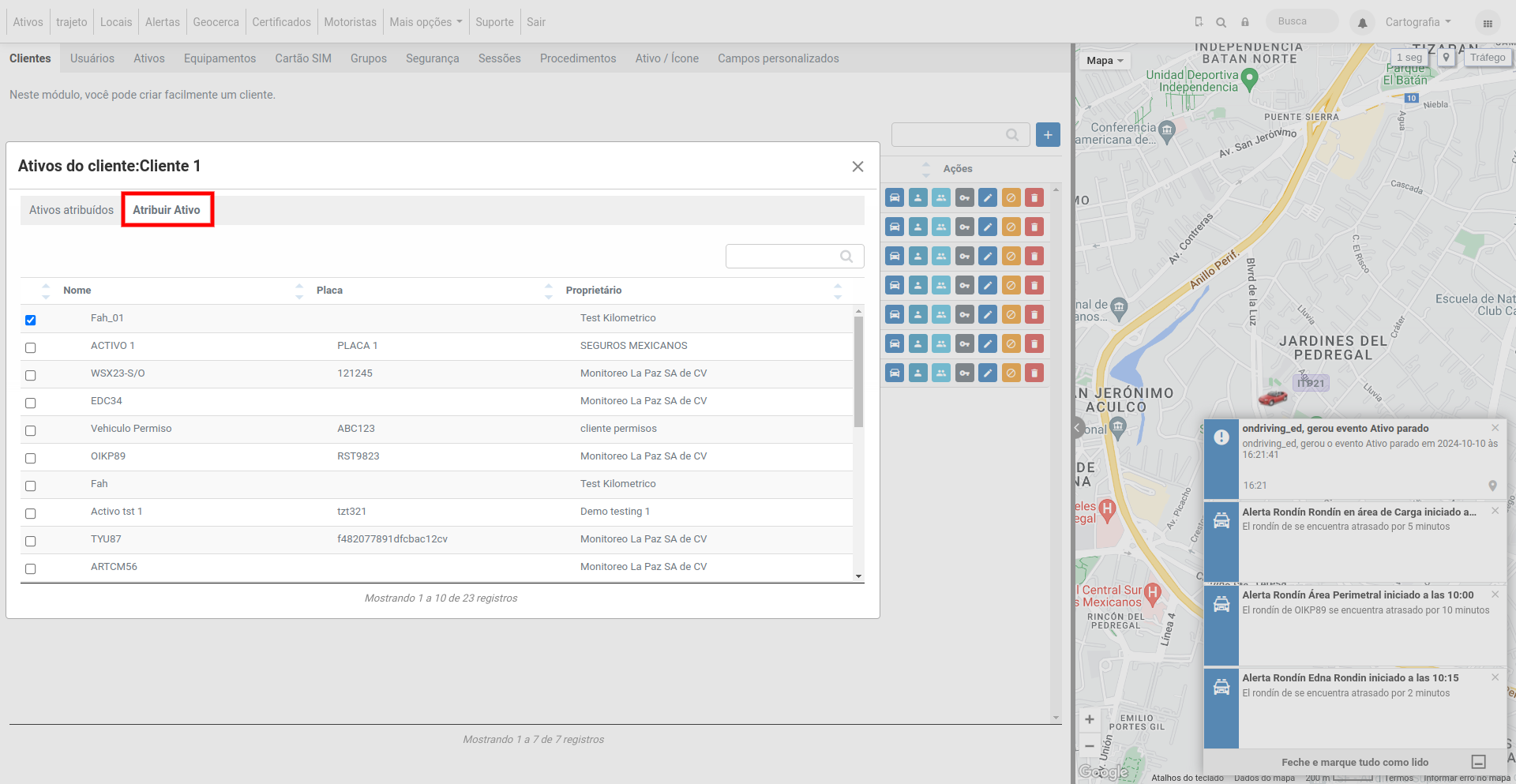Open the apps grid icon

coord(1488,23)
